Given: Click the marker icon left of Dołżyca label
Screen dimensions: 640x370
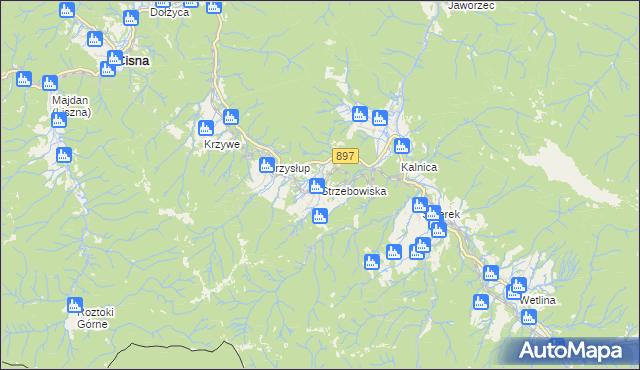Looking at the screenshot, I should click(x=131, y=18).
